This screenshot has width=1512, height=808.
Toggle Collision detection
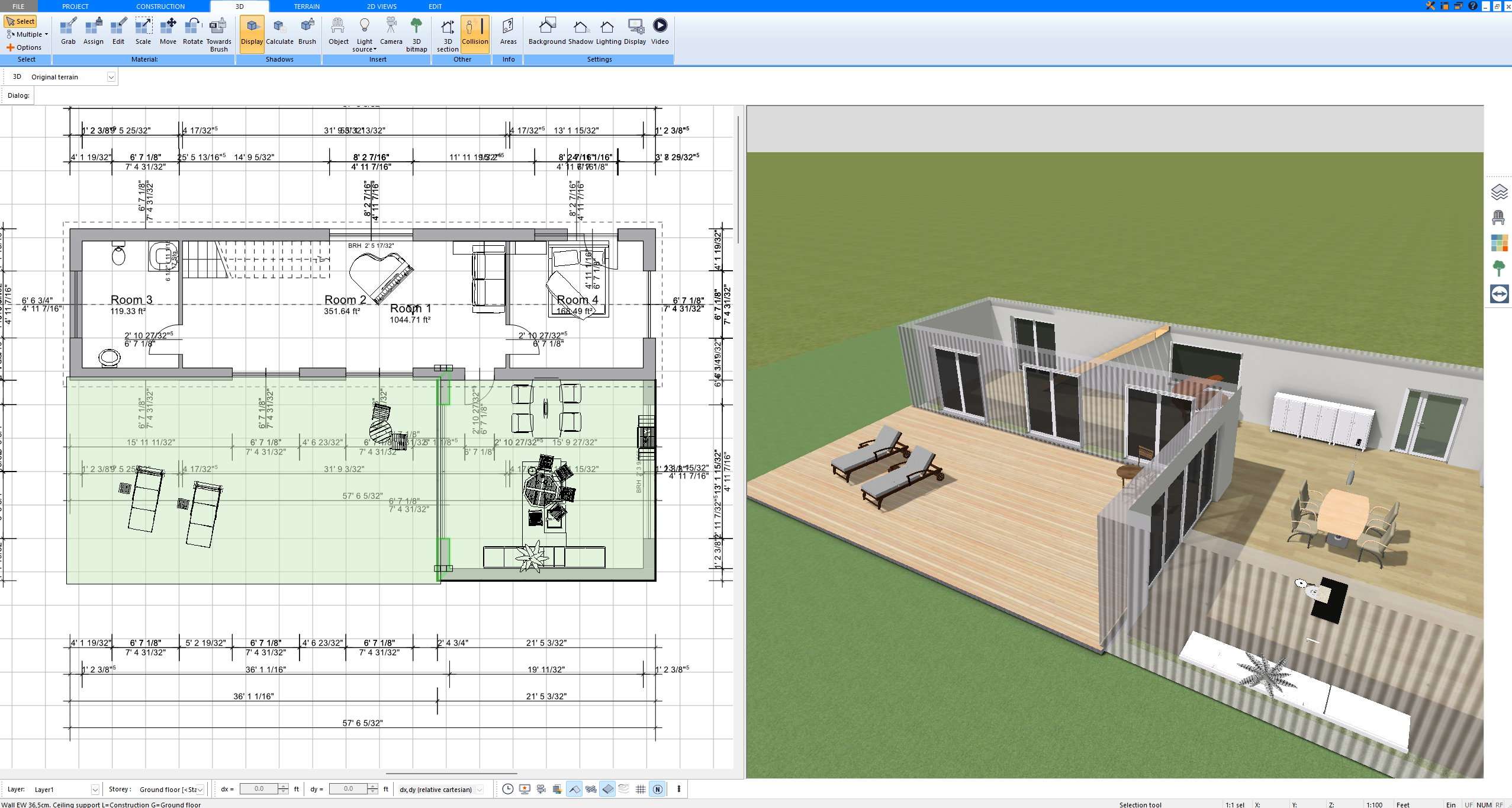coord(475,34)
